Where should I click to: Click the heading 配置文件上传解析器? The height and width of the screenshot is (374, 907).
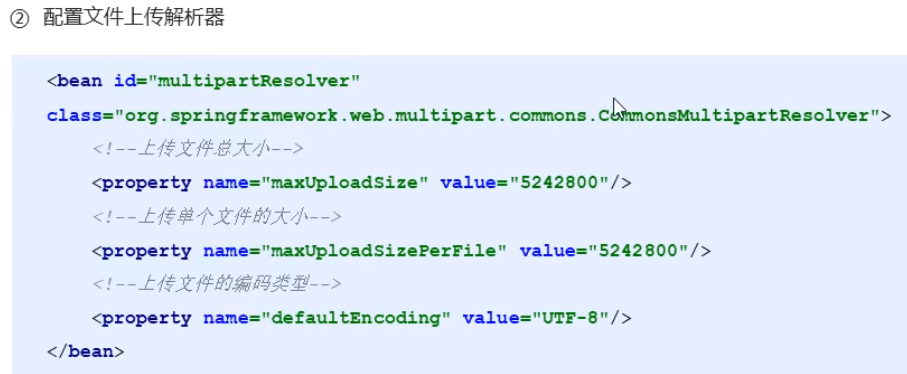click(x=134, y=18)
